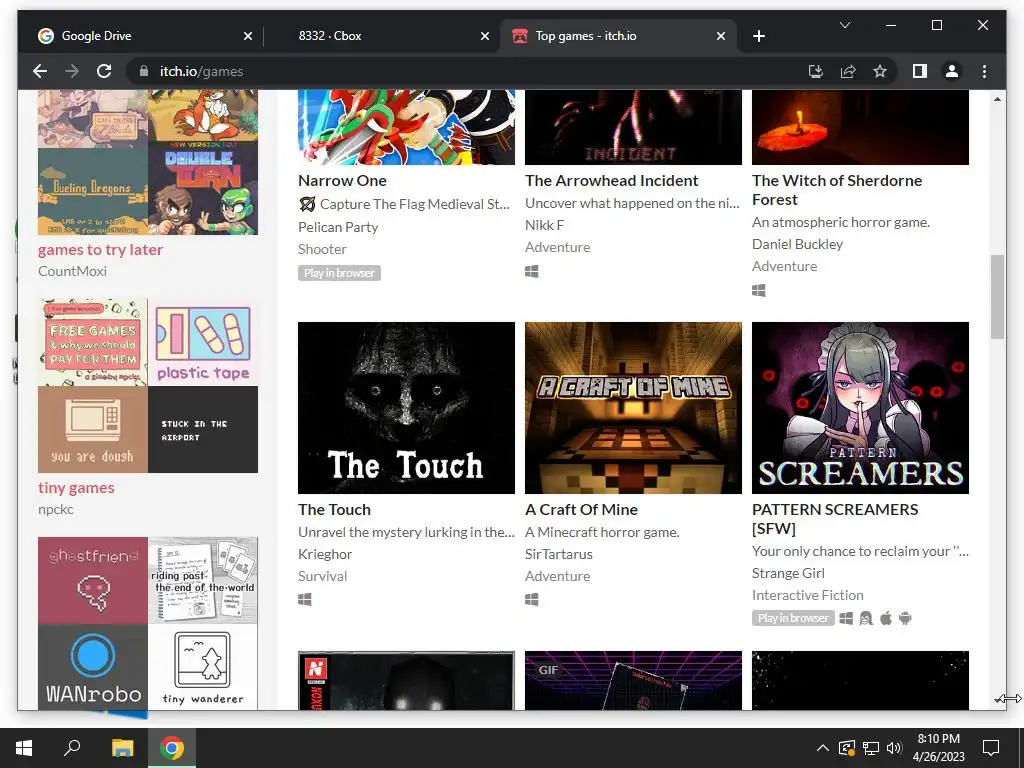
Task: Open a new tab with plus button
Action: 758,36
